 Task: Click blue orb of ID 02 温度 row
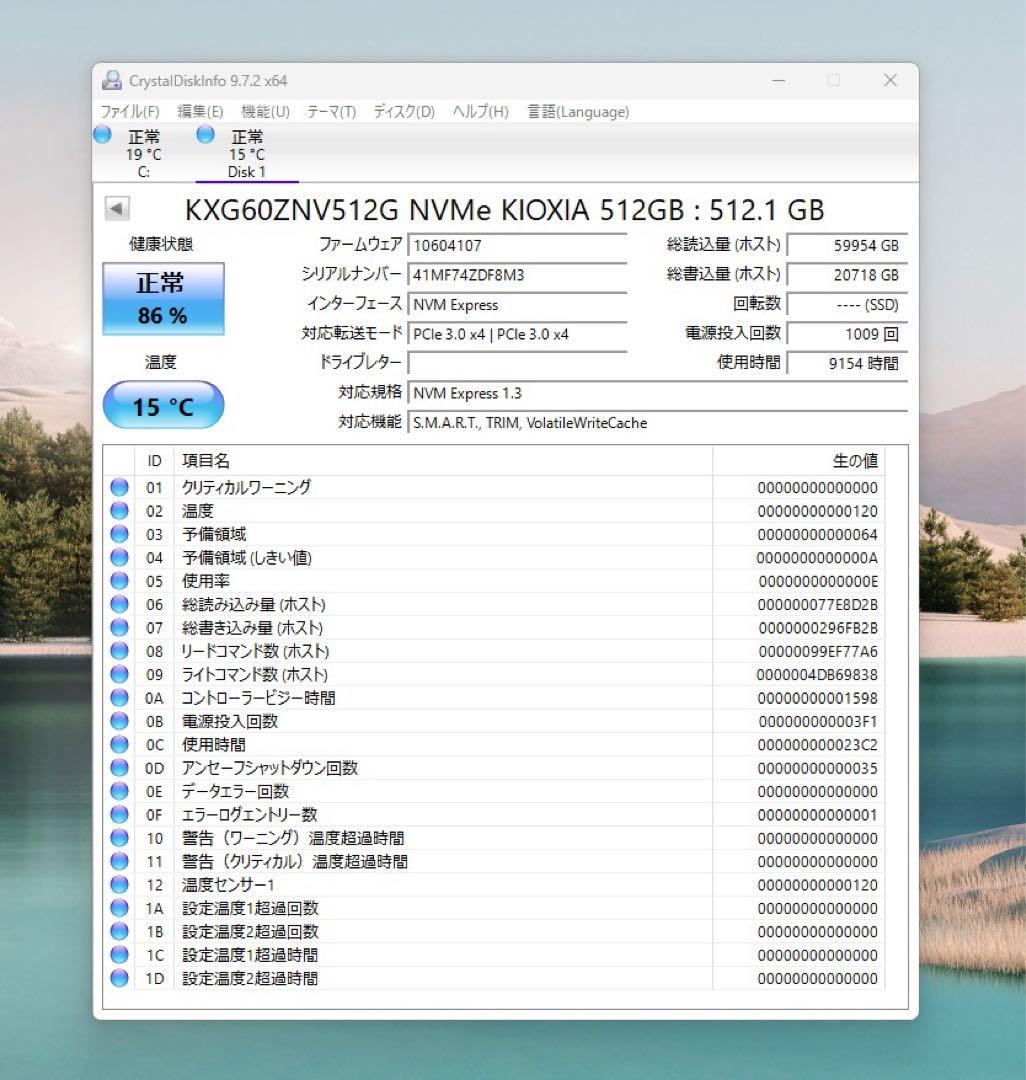[x=119, y=510]
